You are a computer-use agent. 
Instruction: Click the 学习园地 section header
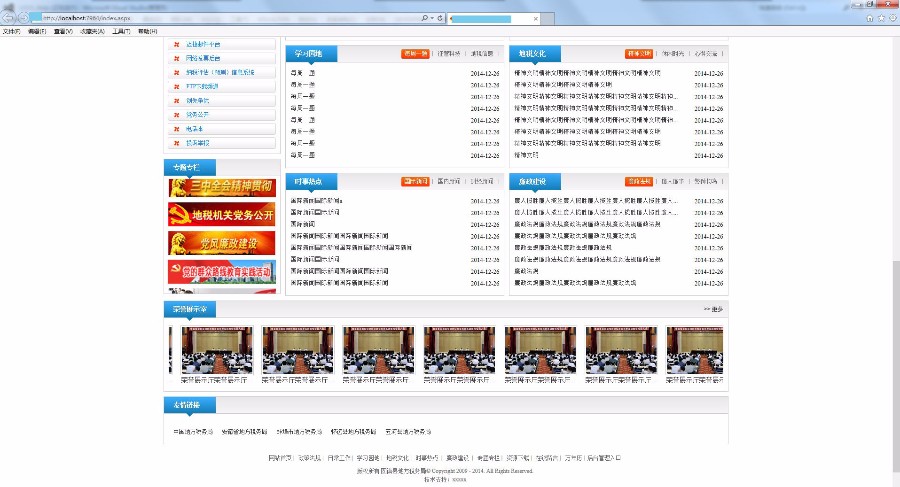(x=311, y=53)
